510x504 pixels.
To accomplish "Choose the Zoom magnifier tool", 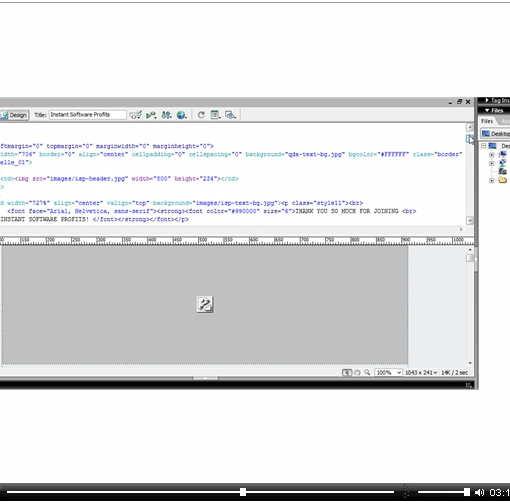I will [x=367, y=372].
